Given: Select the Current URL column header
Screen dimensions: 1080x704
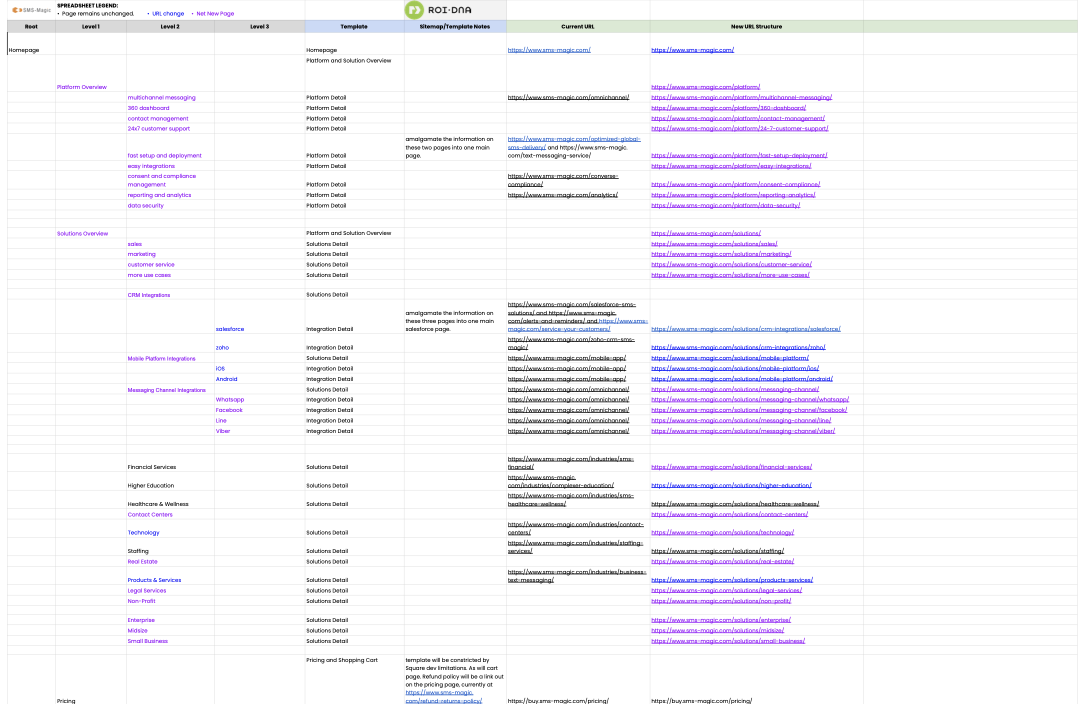Looking at the screenshot, I should coord(578,27).
